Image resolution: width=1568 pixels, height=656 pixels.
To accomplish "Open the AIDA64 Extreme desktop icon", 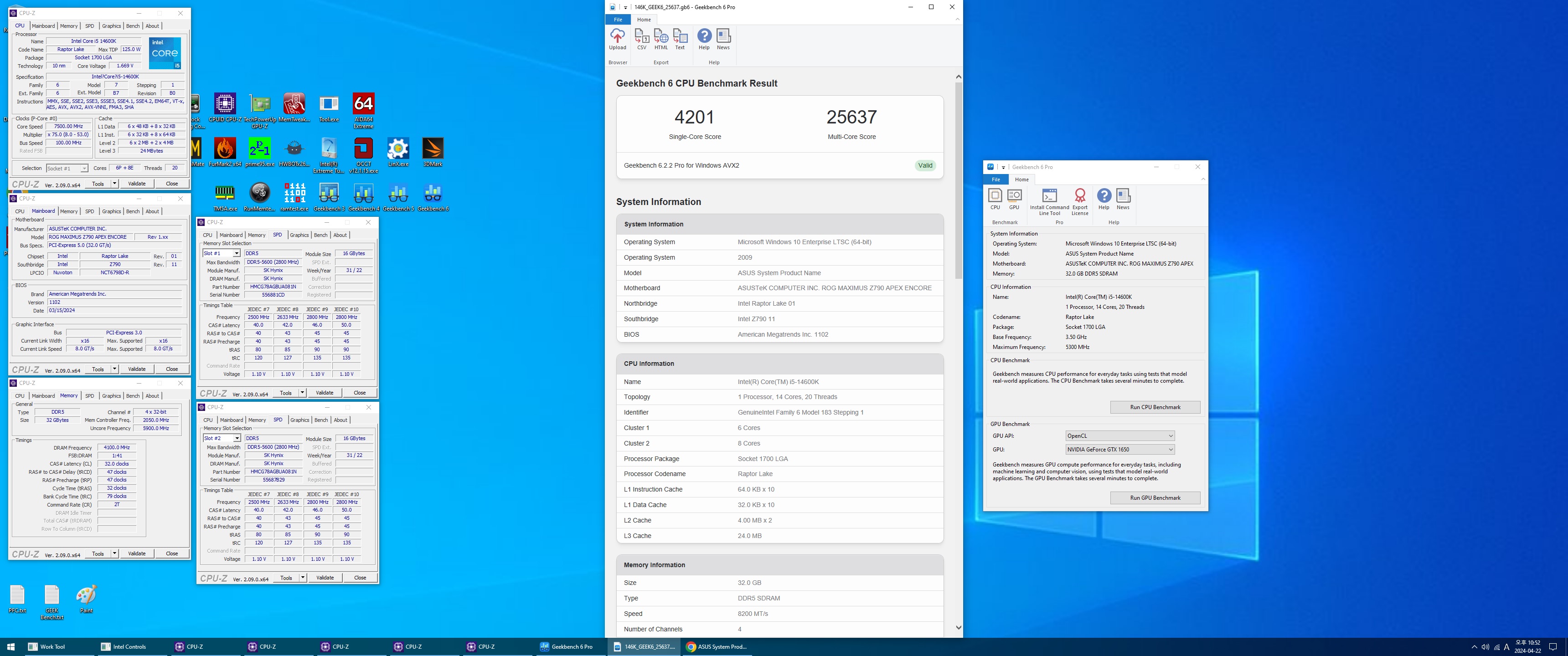I will point(363,110).
